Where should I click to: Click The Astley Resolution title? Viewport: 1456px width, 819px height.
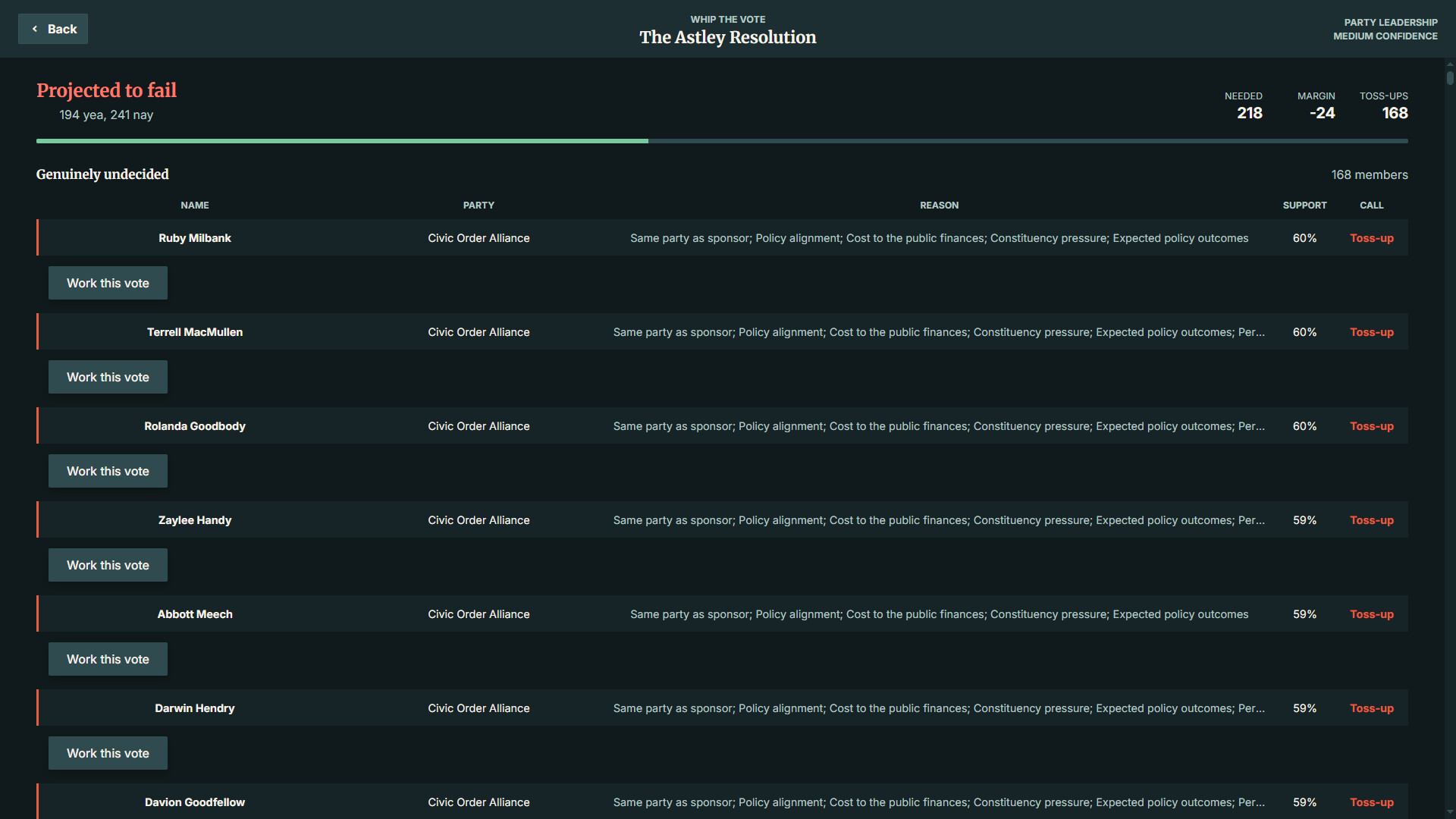point(728,37)
